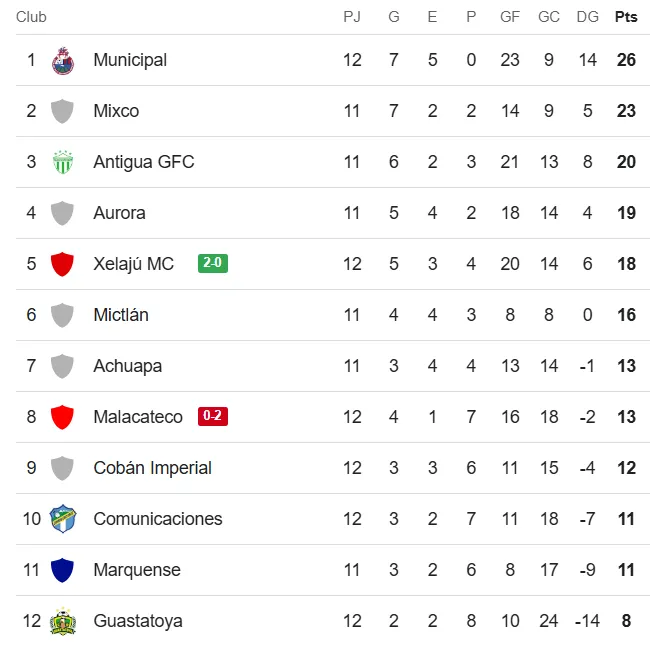
Task: Click the blue Marquense shield icon
Action: coord(63,570)
